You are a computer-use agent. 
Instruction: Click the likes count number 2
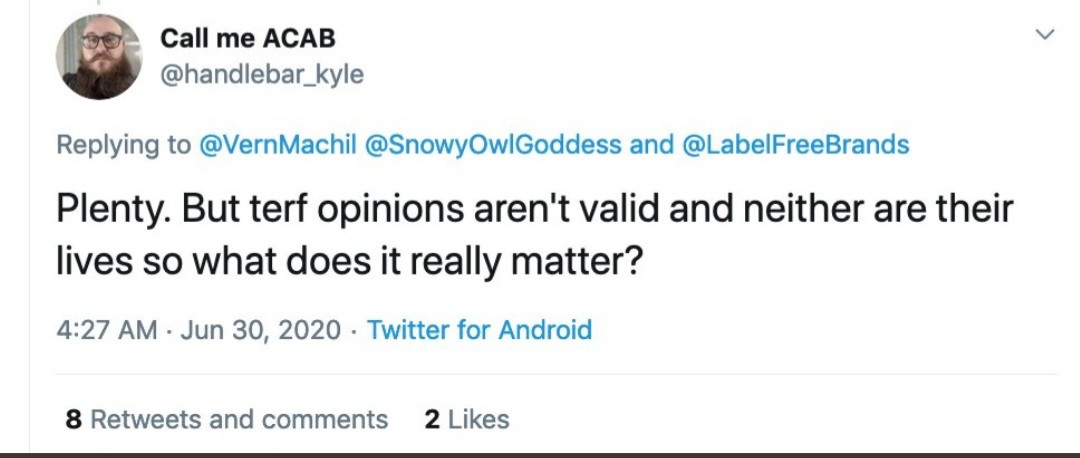432,419
